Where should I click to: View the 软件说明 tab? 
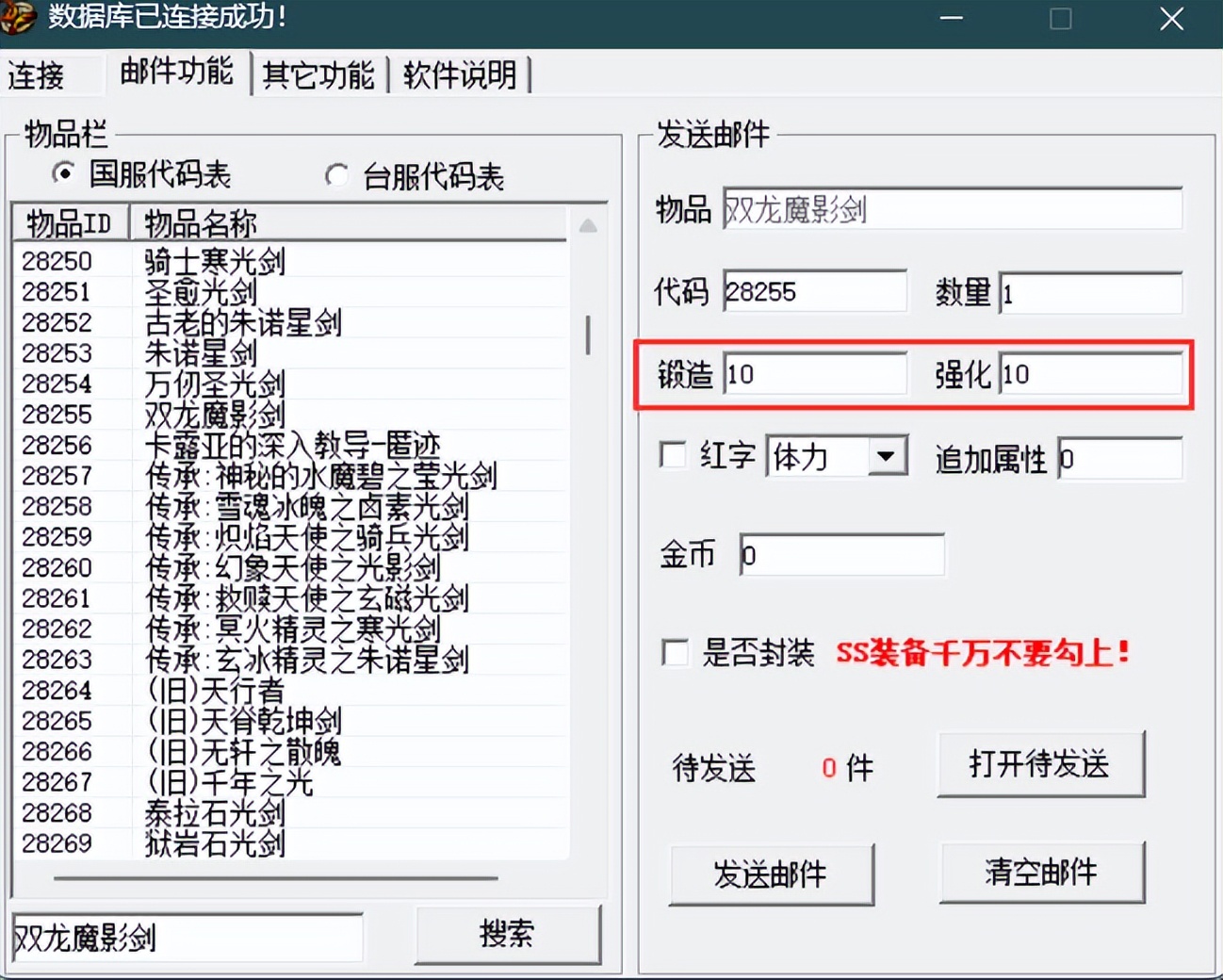coord(459,73)
